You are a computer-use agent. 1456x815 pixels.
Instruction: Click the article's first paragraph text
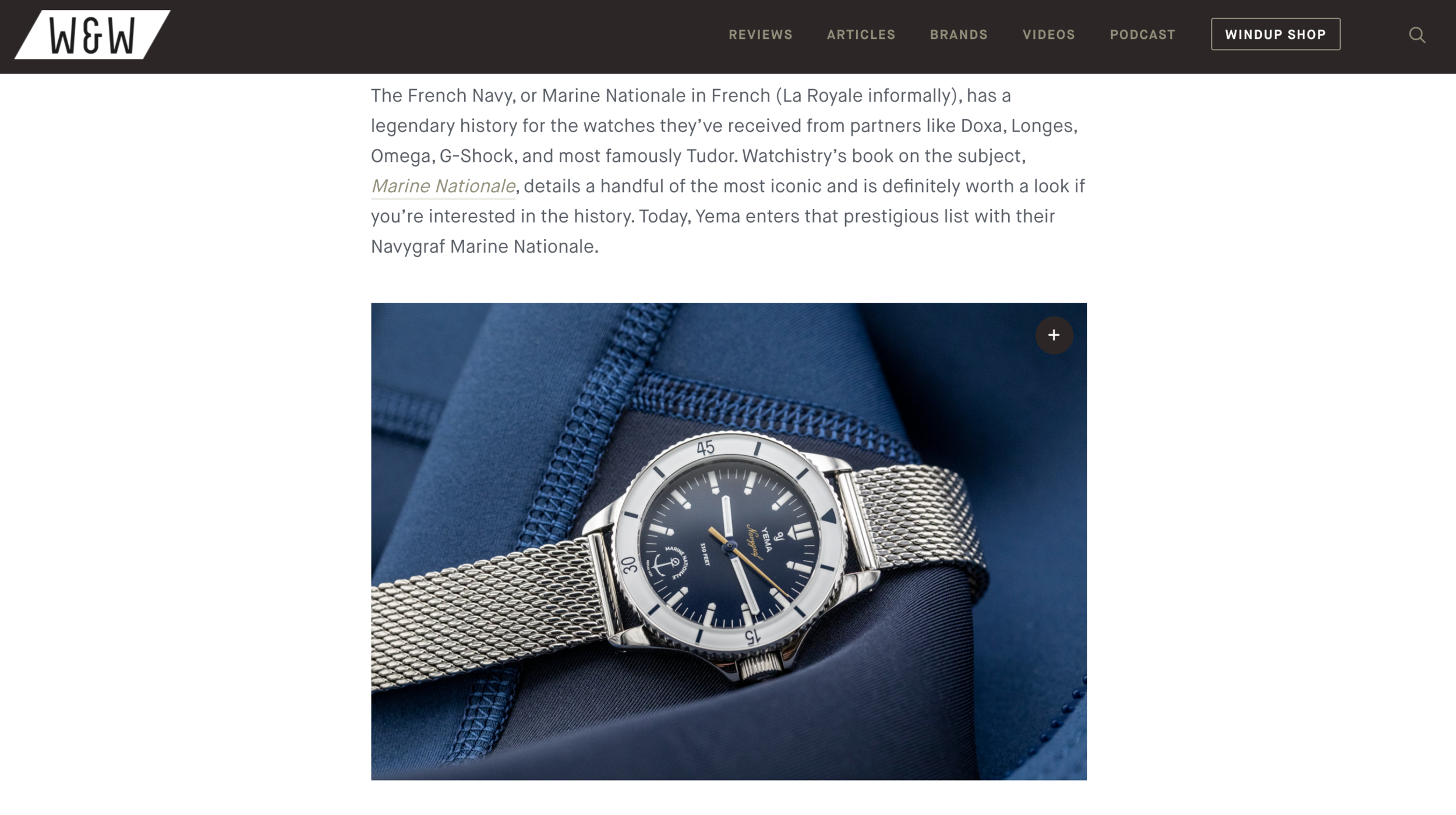click(728, 171)
